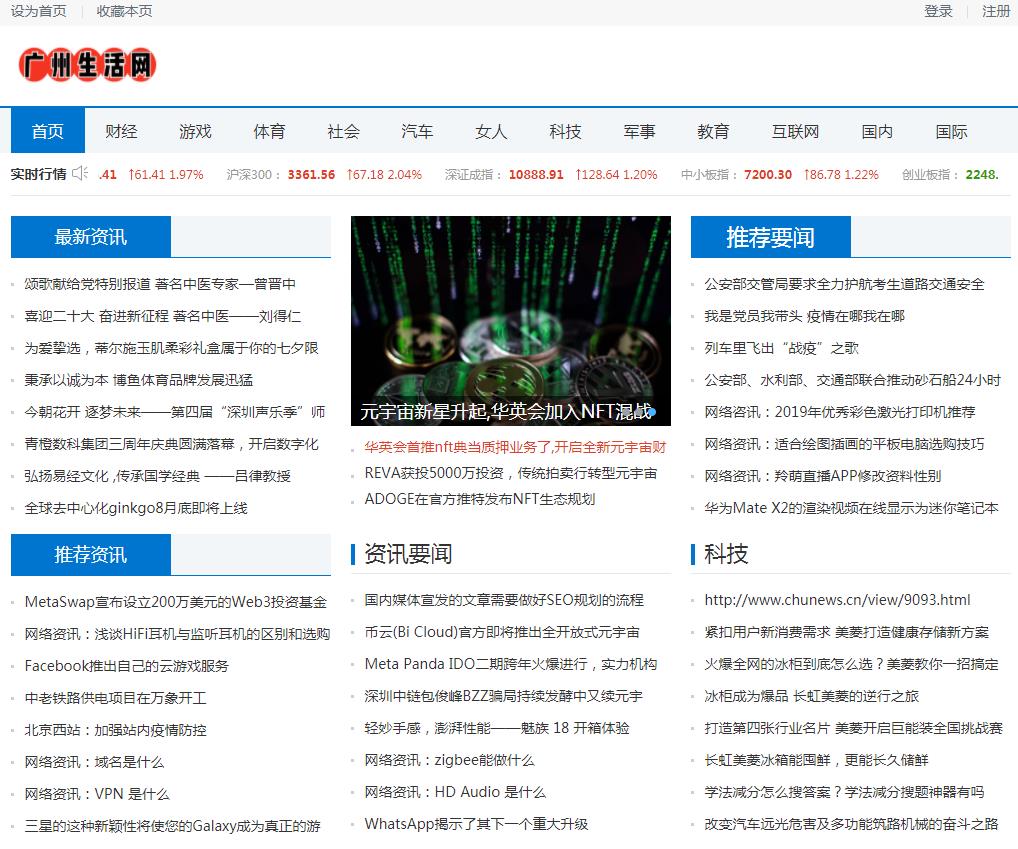Open article 公安部交管局要求全力护航考生
The width and height of the screenshot is (1018, 849).
pos(845,284)
